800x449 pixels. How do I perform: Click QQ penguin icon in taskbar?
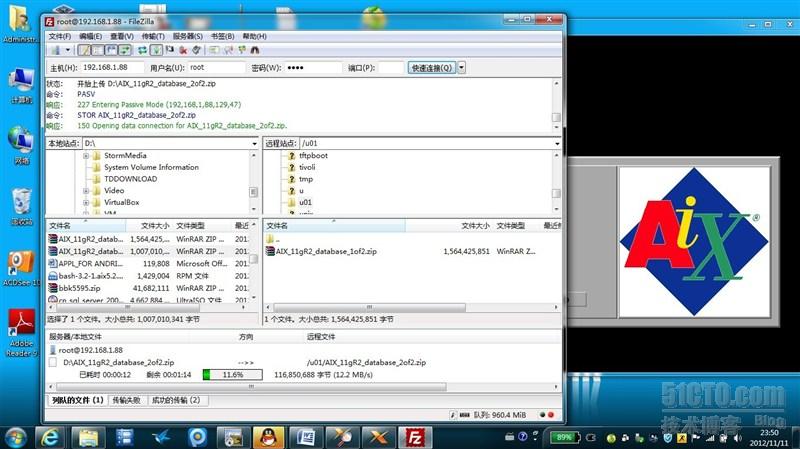[x=269, y=437]
